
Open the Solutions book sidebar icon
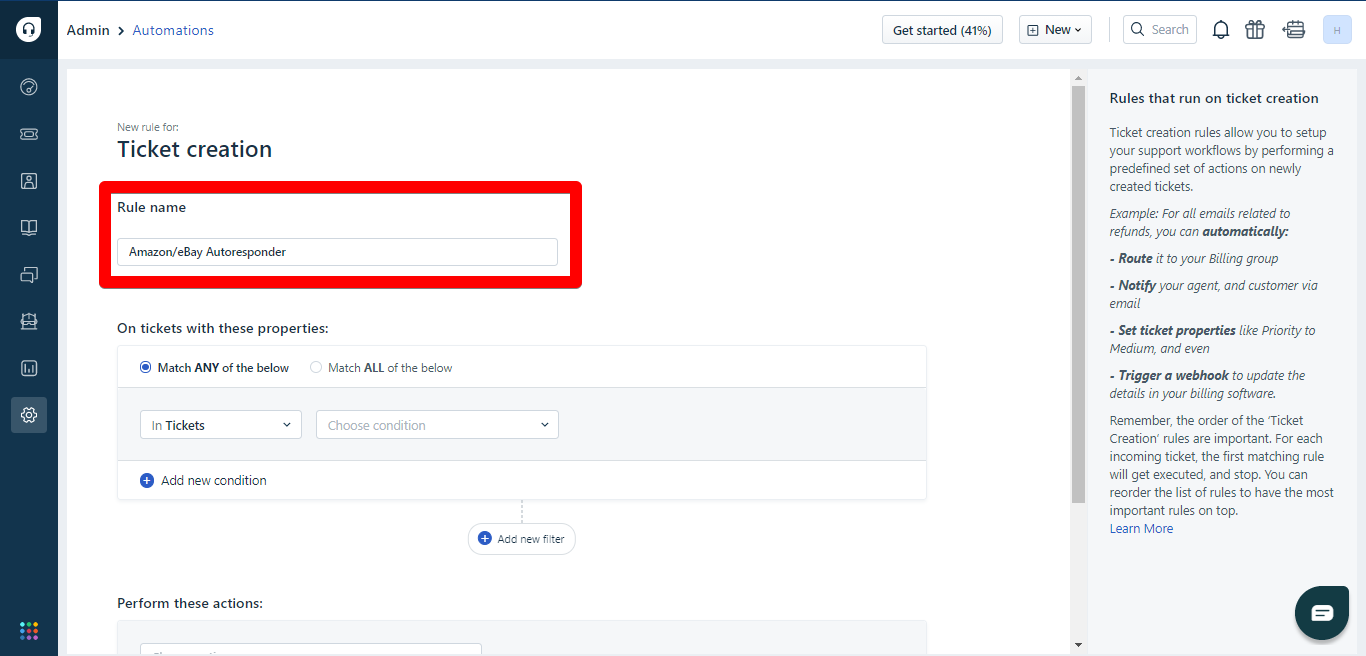pos(29,228)
